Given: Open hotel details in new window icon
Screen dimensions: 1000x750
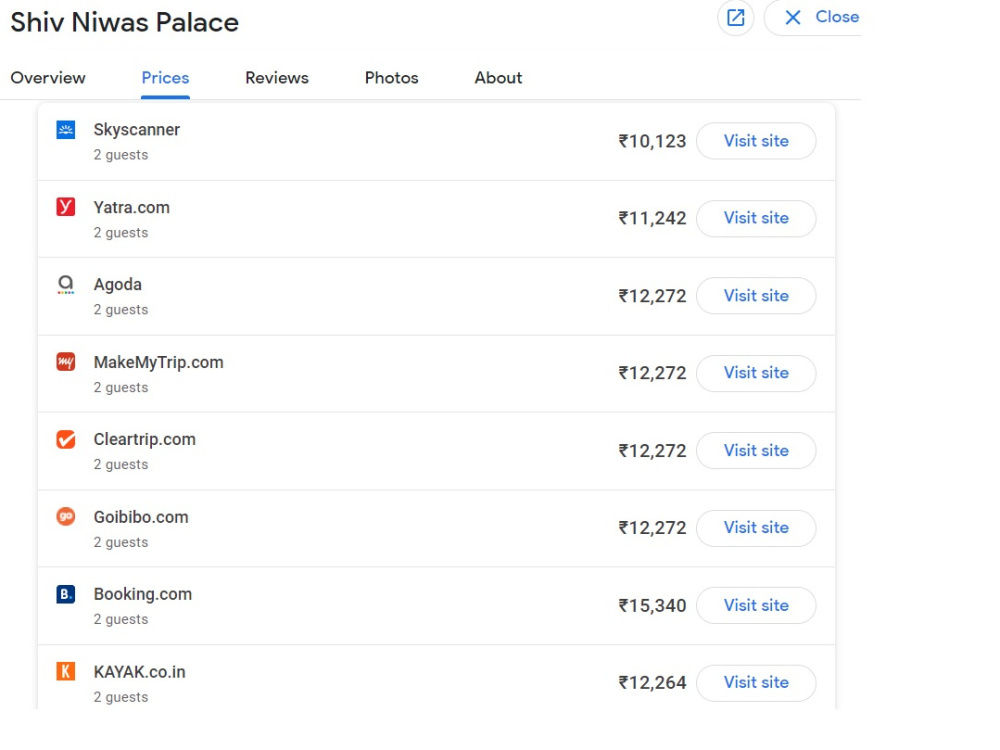Looking at the screenshot, I should [736, 17].
